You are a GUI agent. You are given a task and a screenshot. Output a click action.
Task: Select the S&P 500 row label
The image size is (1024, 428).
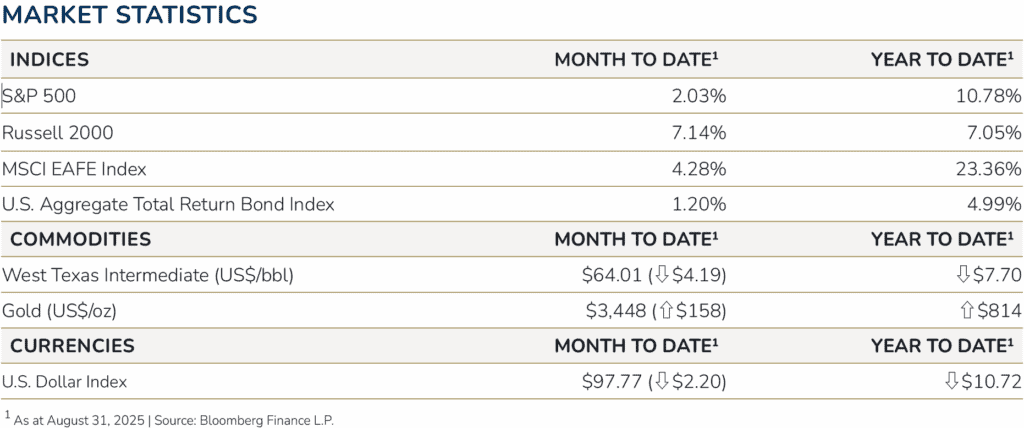[39, 97]
